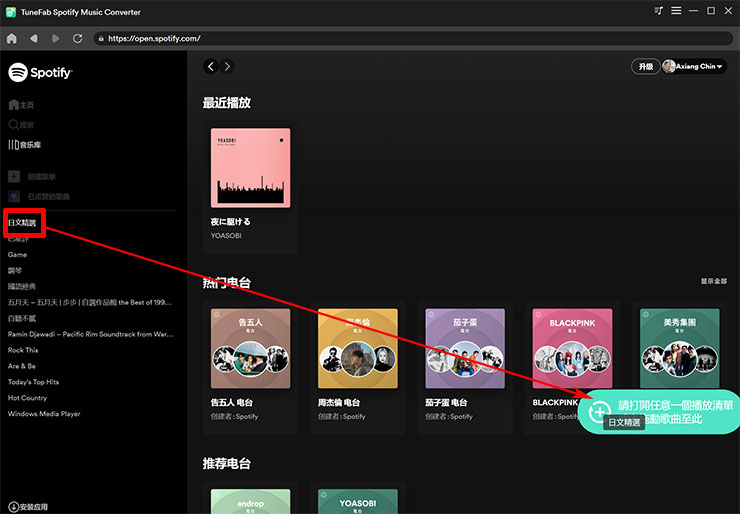The height and width of the screenshot is (514, 740).
Task: Click the Spotify forward chevron button
Action: click(x=228, y=66)
